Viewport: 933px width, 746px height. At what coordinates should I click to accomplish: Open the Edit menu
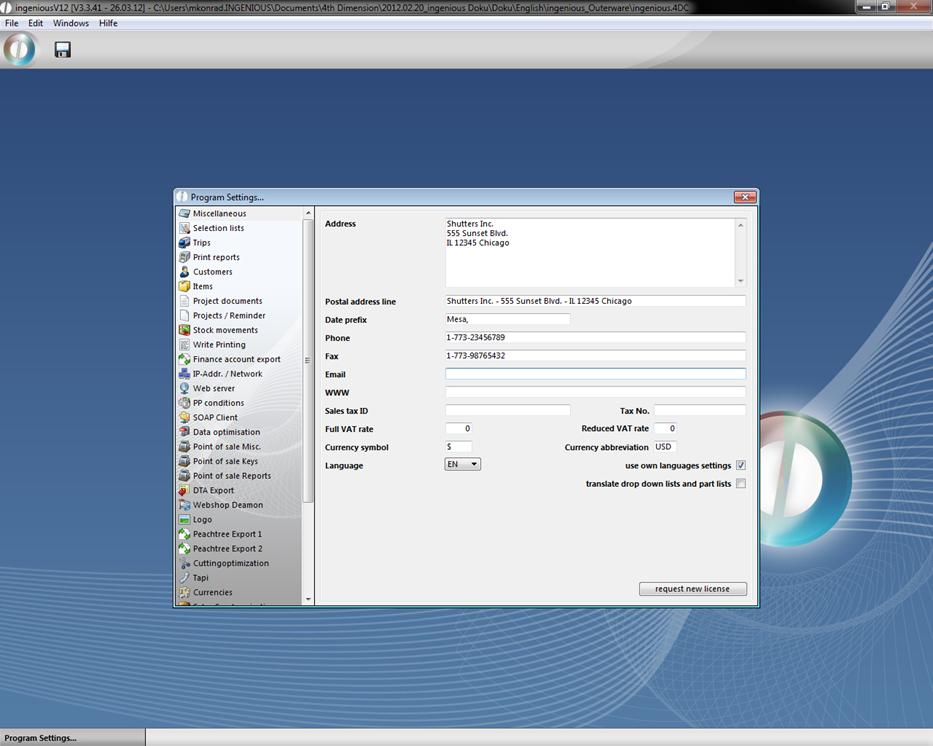35,23
